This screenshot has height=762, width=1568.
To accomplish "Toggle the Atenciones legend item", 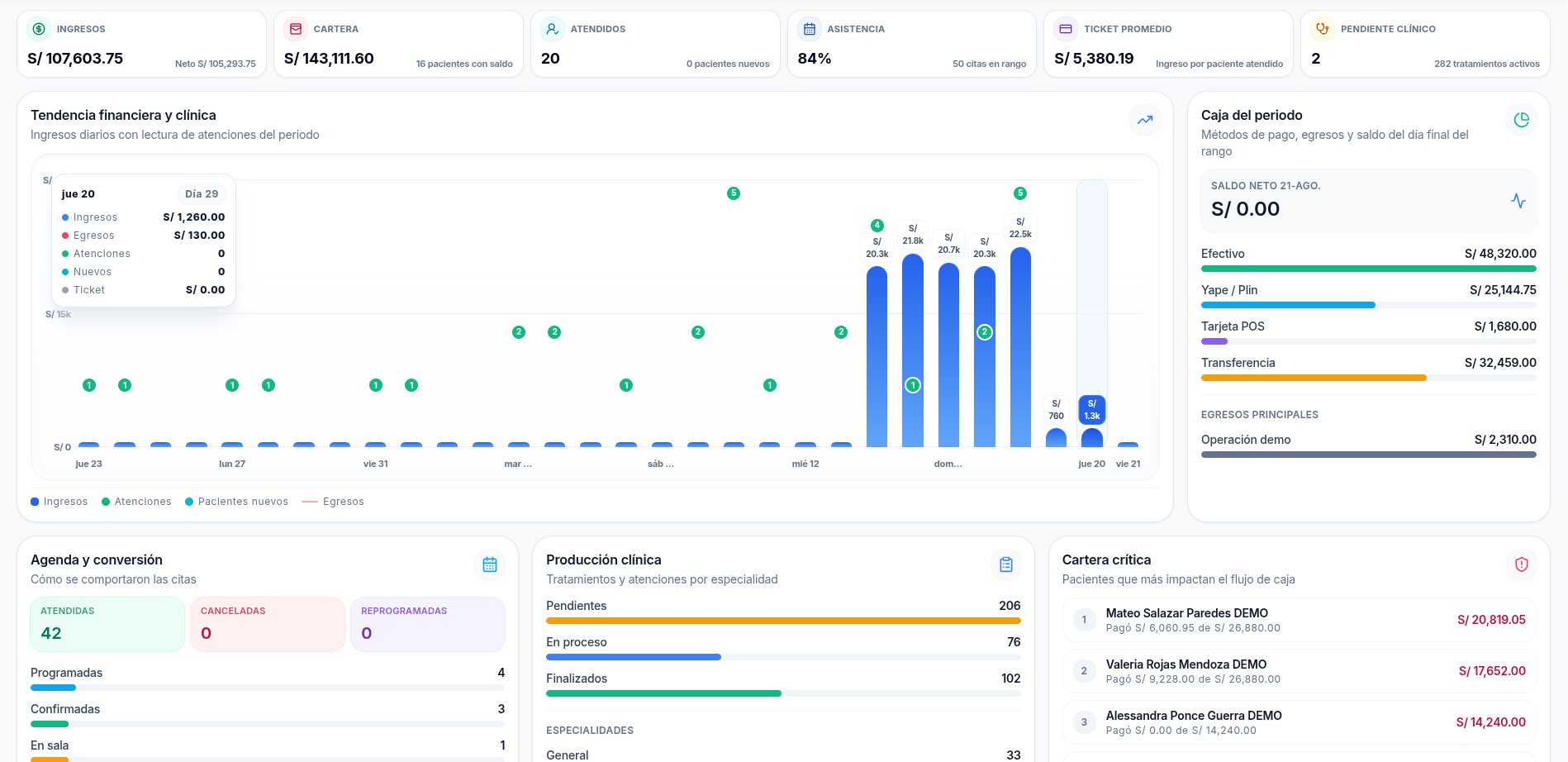I will coord(136,502).
